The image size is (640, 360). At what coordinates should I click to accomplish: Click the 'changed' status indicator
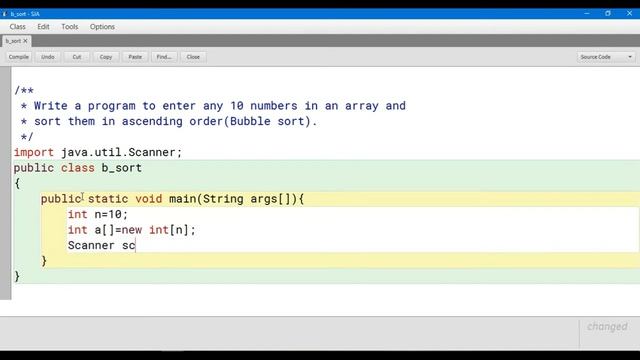coord(607,327)
